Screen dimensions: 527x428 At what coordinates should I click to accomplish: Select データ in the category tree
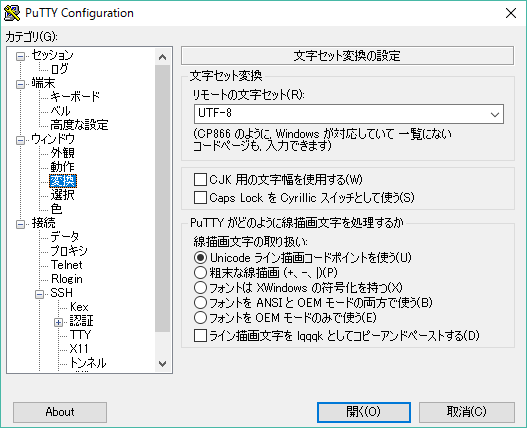[x=65, y=237]
